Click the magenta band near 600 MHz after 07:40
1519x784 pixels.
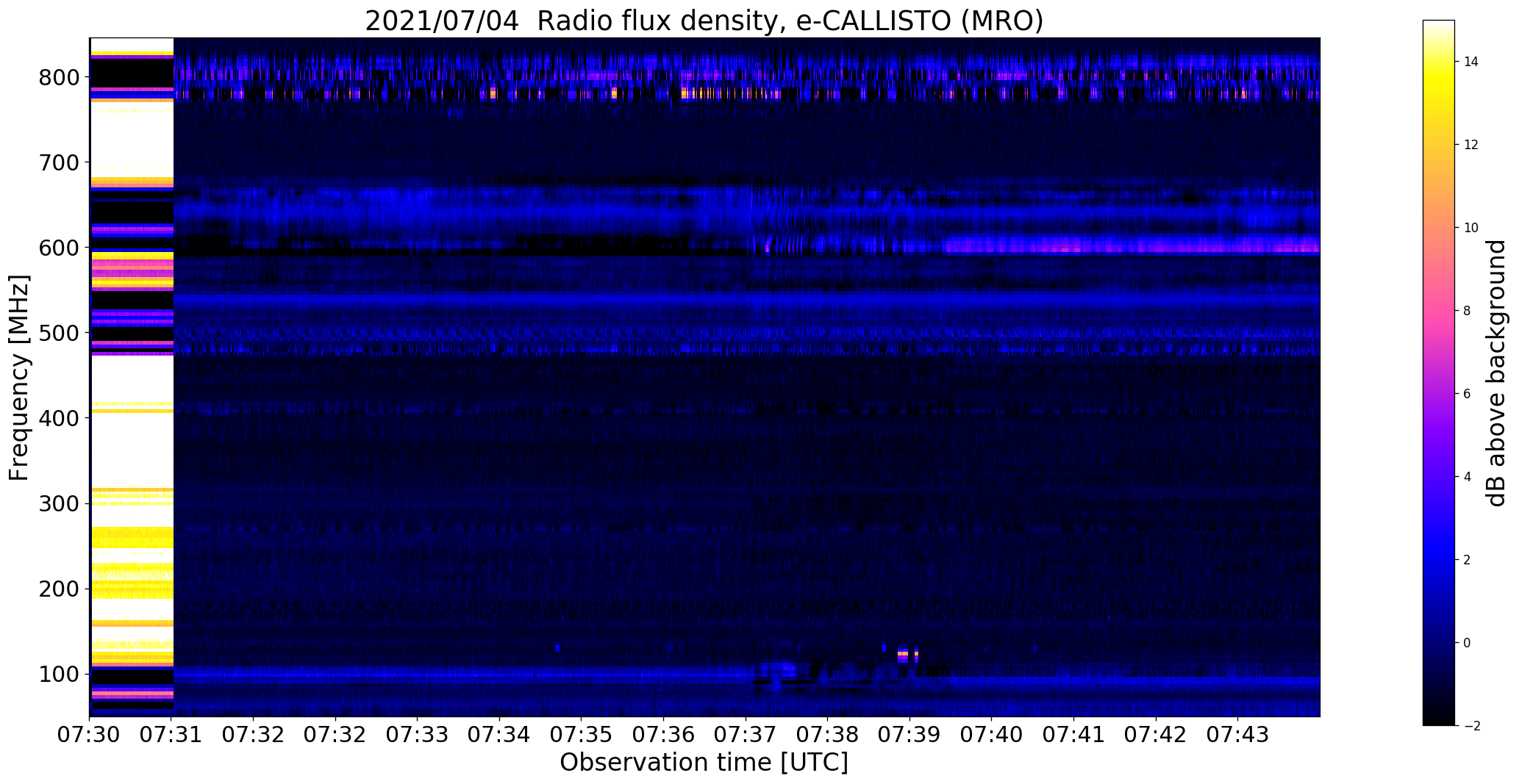(1131, 245)
